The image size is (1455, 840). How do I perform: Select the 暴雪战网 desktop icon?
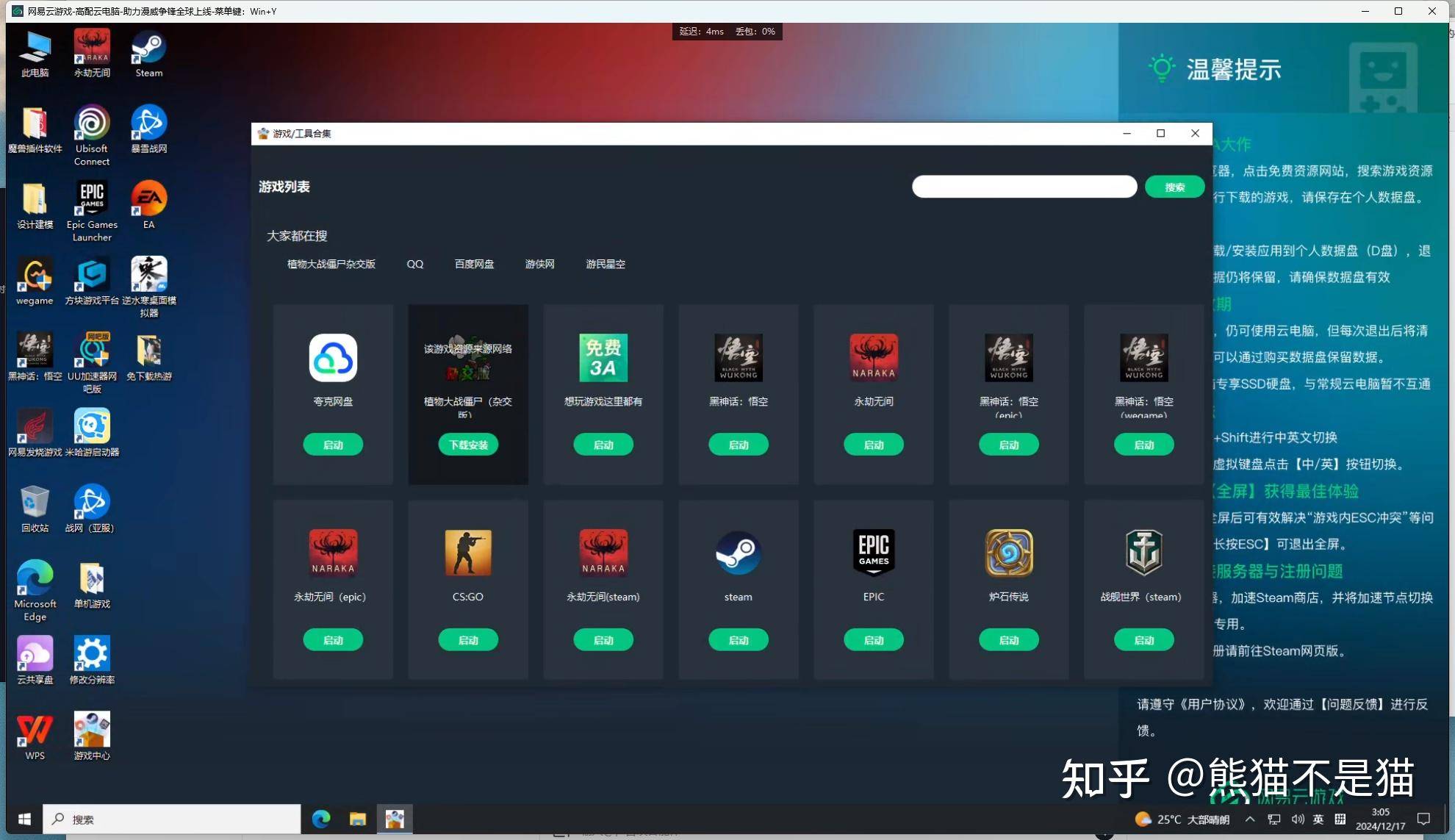click(x=148, y=129)
